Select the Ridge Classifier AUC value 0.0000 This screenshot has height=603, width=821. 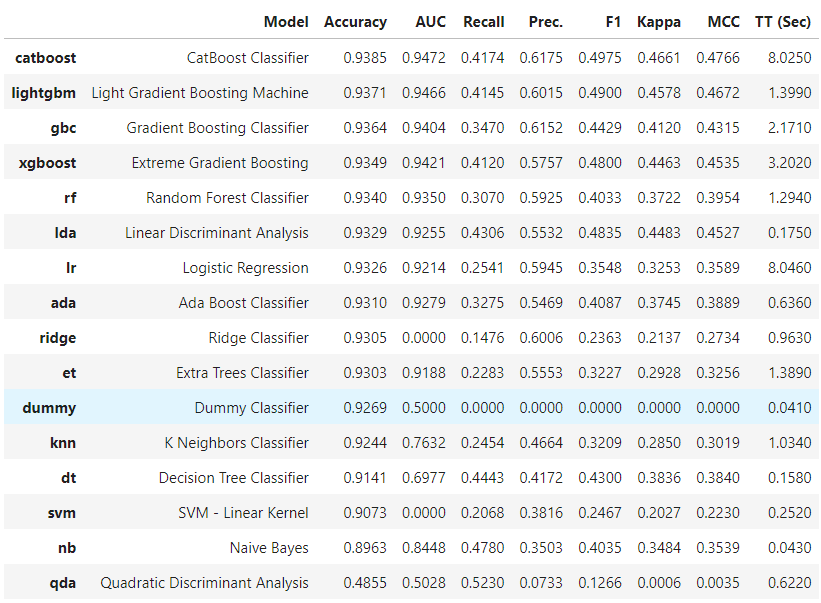pyautogui.click(x=424, y=338)
